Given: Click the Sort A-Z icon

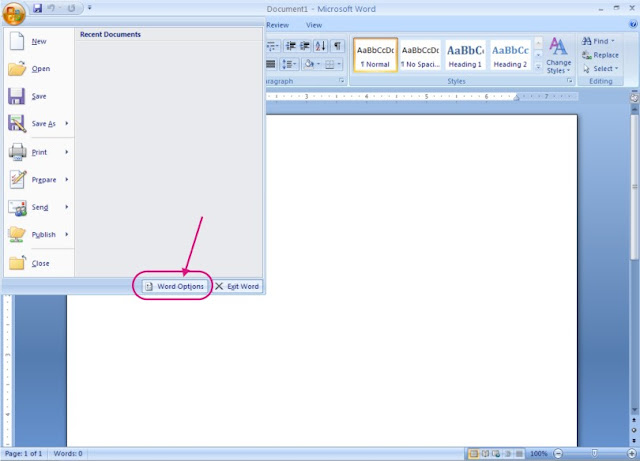Looking at the screenshot, I should [x=321, y=46].
